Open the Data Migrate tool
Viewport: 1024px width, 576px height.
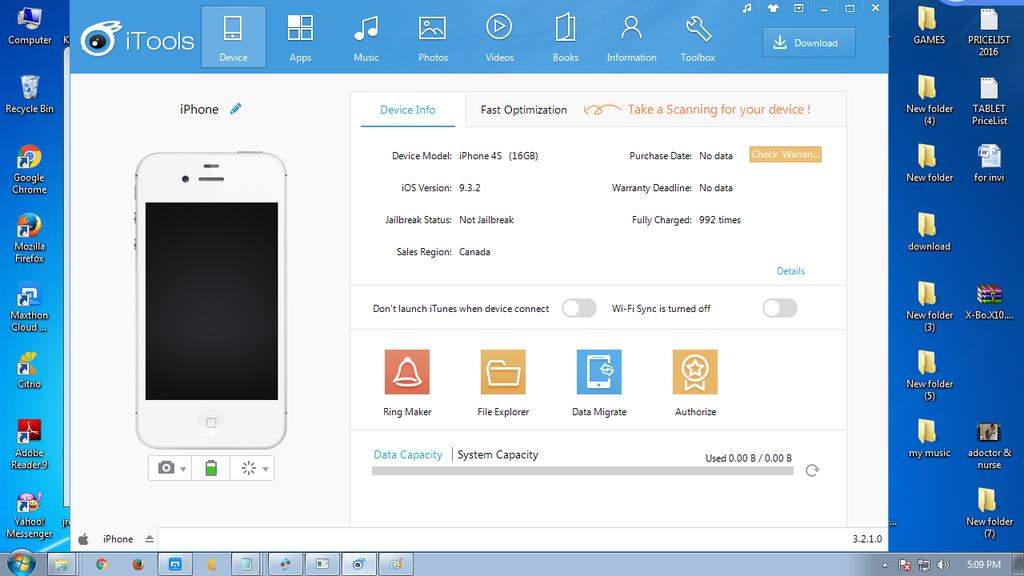(x=599, y=372)
